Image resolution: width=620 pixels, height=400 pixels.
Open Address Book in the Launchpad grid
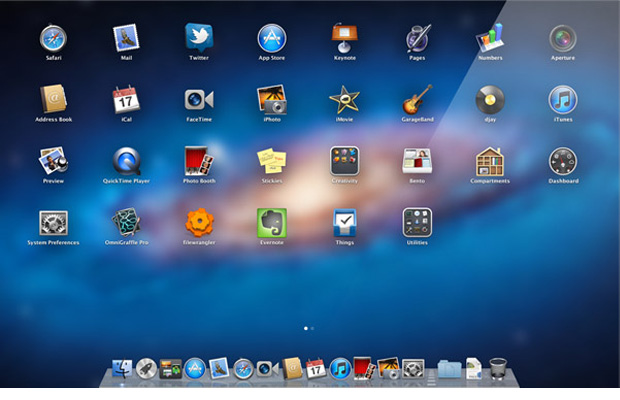coord(53,99)
